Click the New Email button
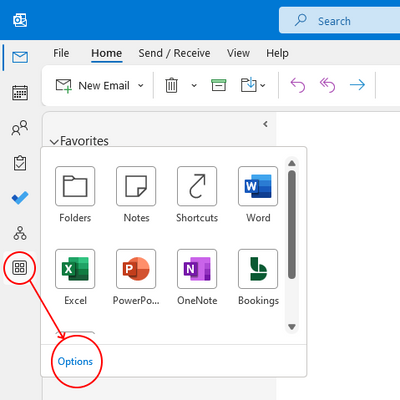This screenshot has height=400, width=400. click(97, 86)
